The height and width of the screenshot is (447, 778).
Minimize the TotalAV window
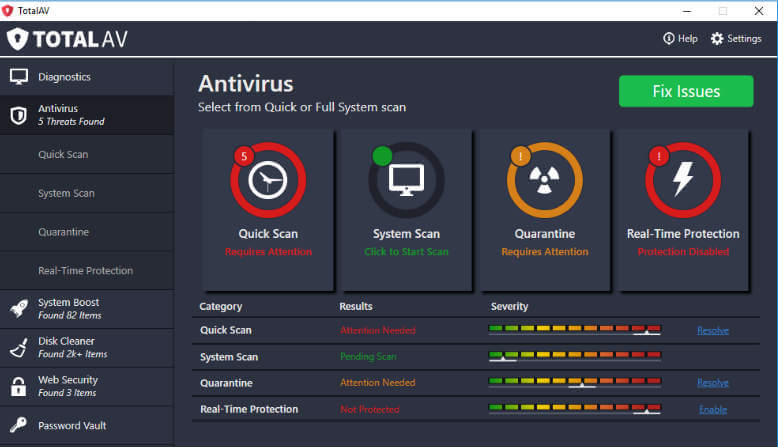point(687,11)
